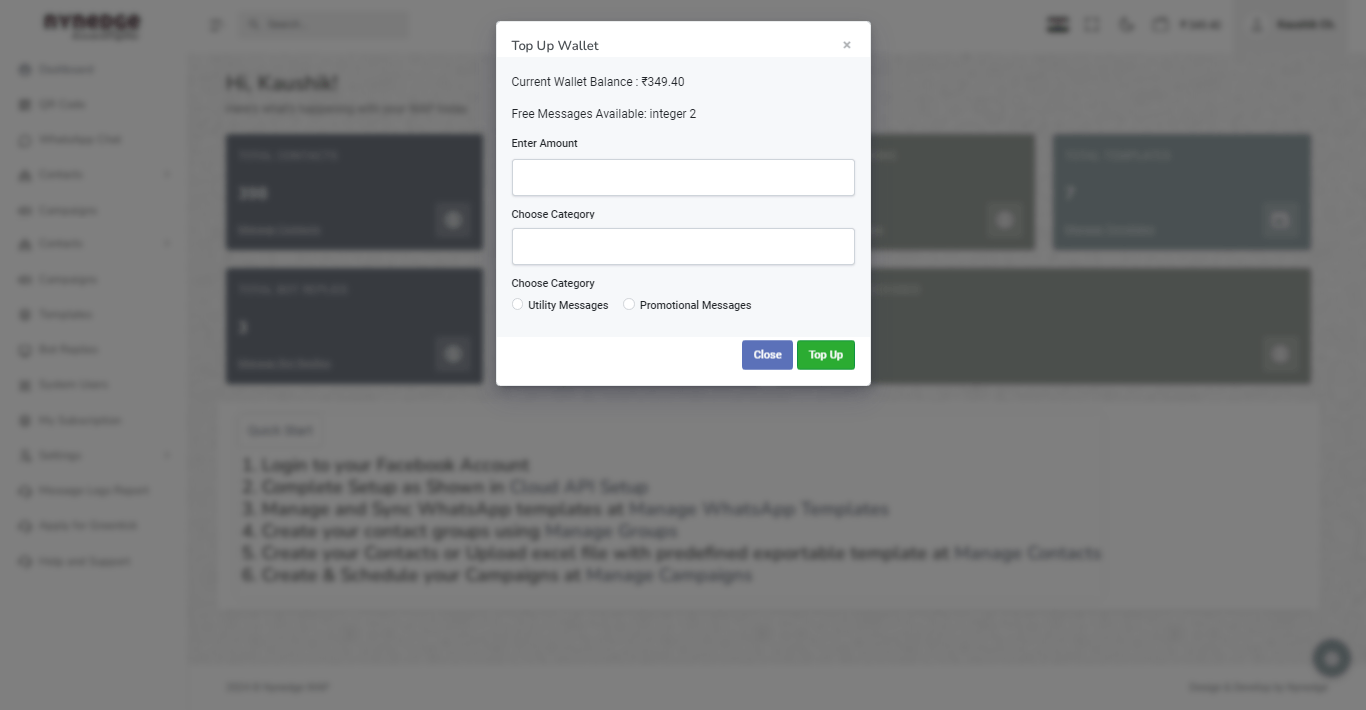Expand the Settings sidebar menu
Screen dimensions: 1366x710
[x=95, y=456]
